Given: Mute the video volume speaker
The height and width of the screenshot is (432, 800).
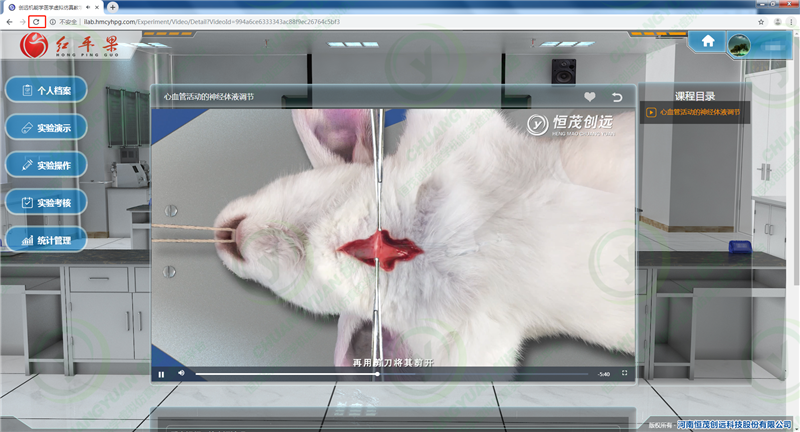Looking at the screenshot, I should [x=181, y=373].
